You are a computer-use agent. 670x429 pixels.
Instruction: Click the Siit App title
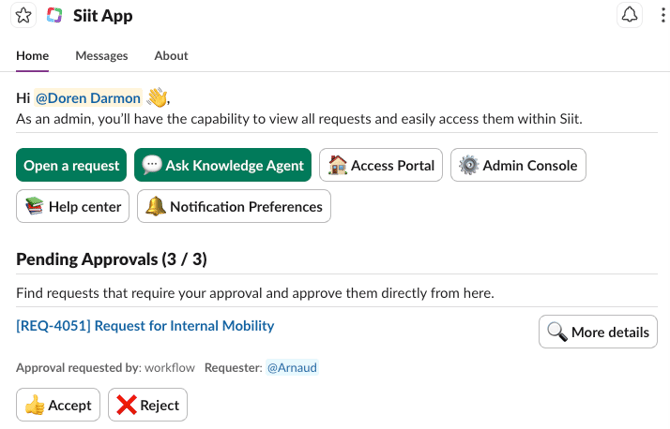103,16
